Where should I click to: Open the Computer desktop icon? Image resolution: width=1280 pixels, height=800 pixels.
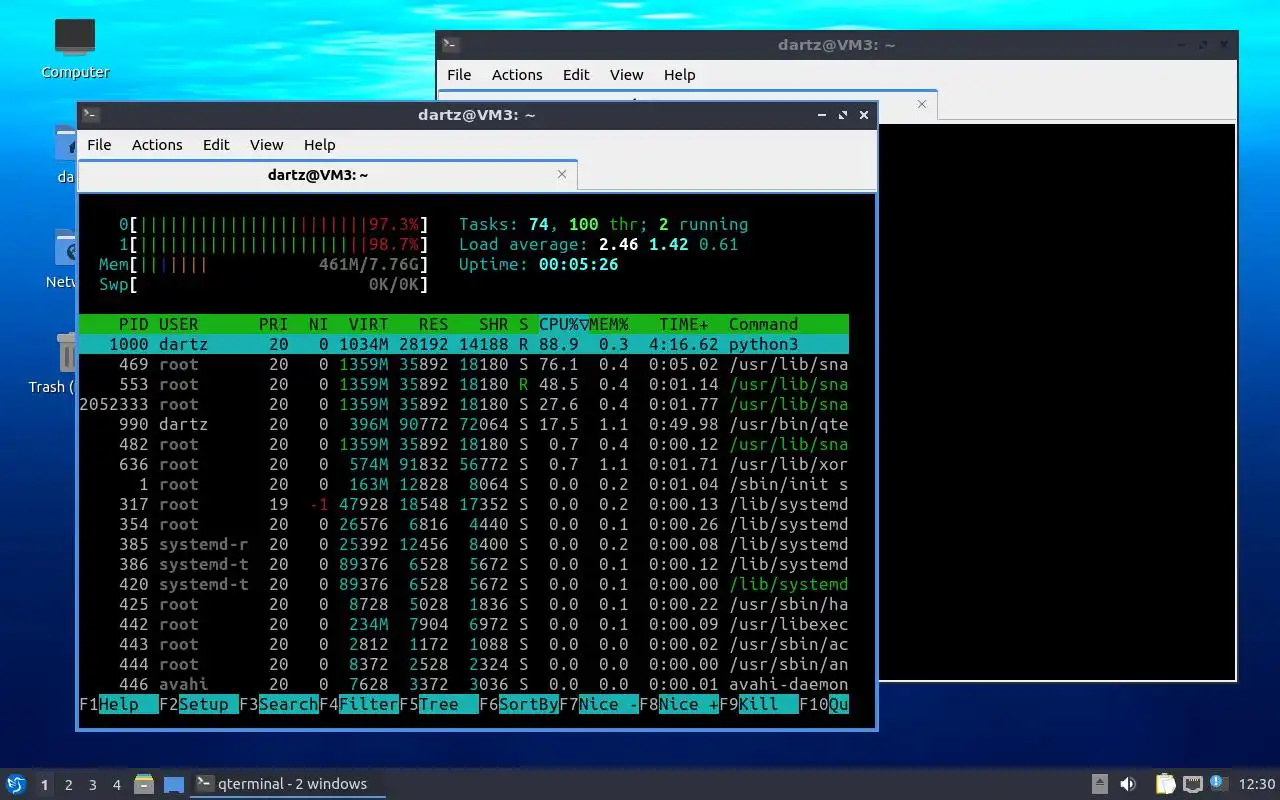75,48
